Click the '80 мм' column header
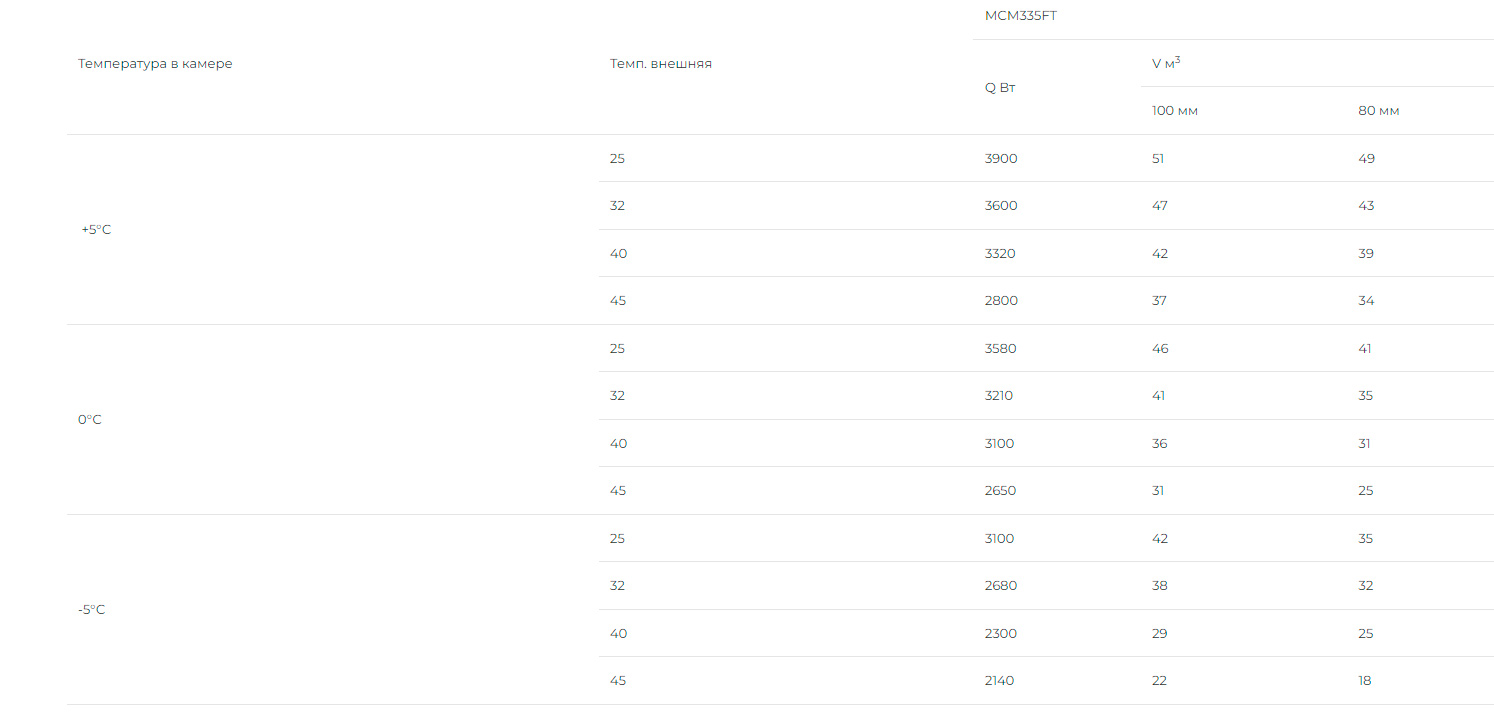The width and height of the screenshot is (1494, 726). coord(1379,111)
